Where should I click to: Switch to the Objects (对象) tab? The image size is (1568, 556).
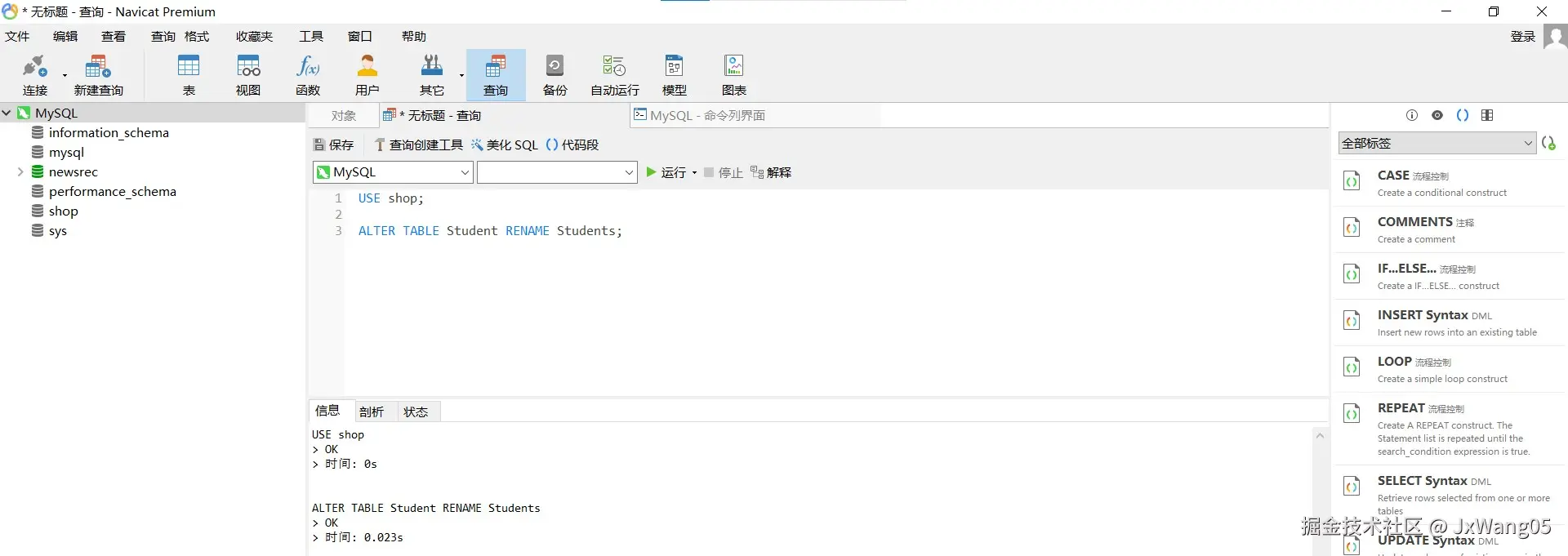tap(344, 116)
